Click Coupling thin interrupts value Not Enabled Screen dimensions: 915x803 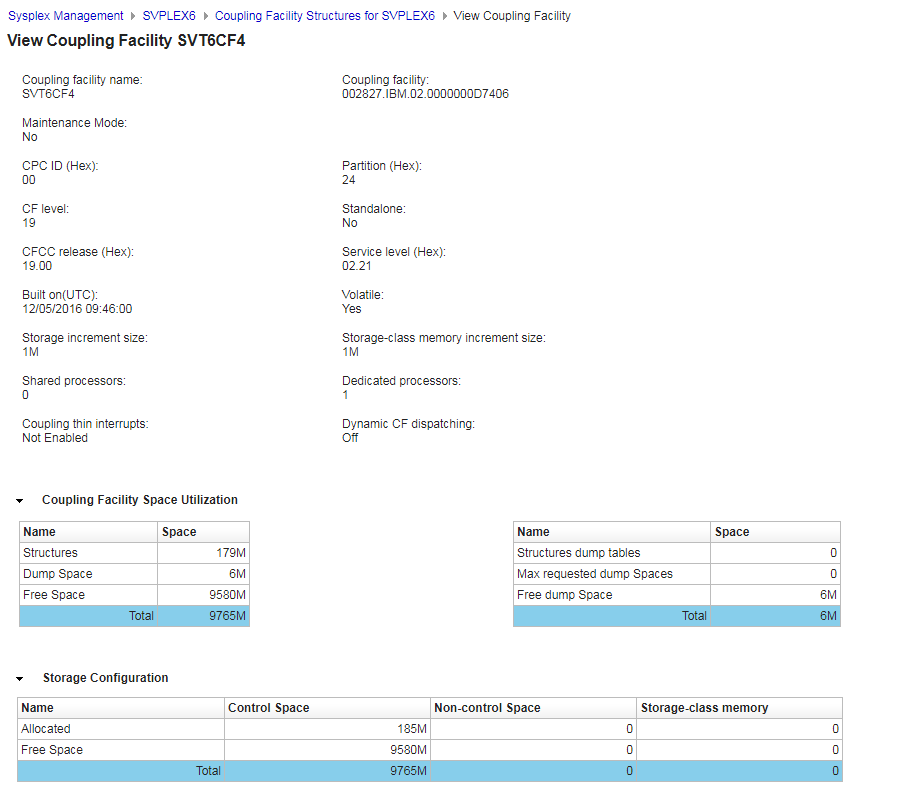(55, 438)
